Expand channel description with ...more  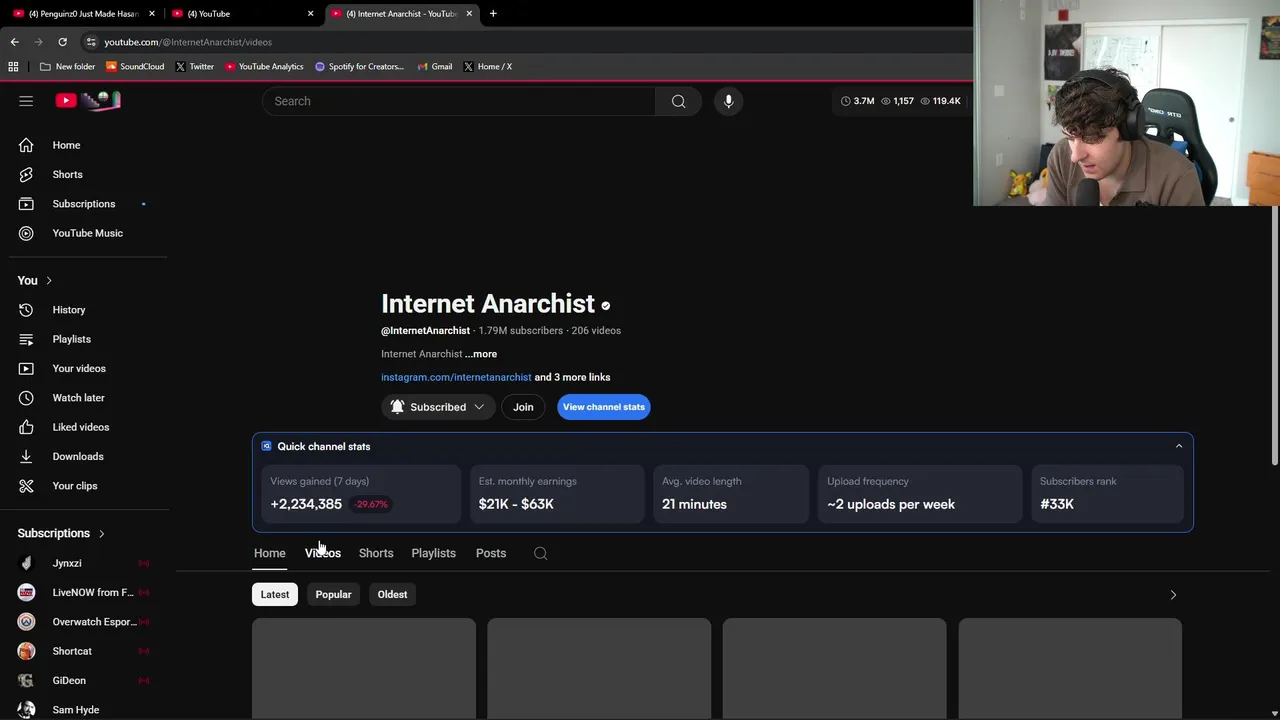[x=481, y=354]
